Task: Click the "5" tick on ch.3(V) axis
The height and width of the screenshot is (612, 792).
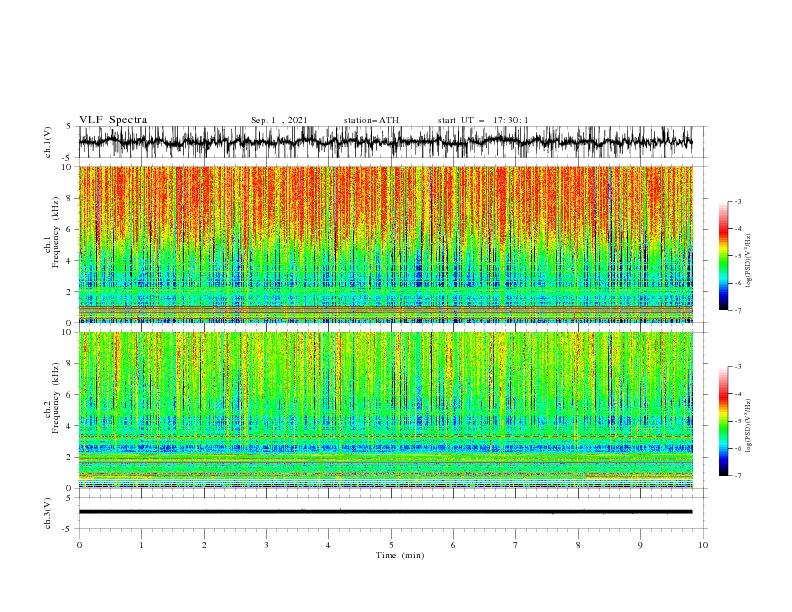Action: click(69, 498)
